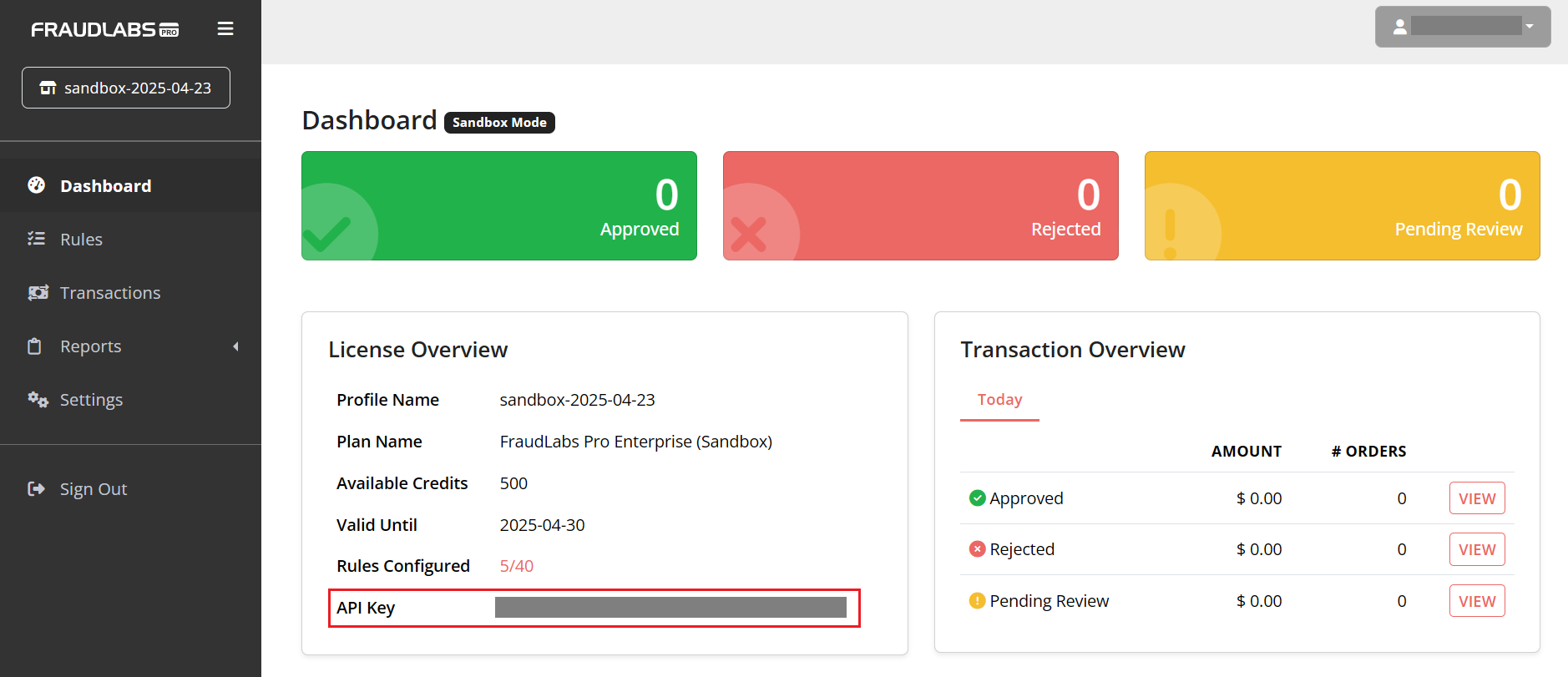Toggle the hamburger sidebar menu icon
The image size is (1568, 677).
225,28
